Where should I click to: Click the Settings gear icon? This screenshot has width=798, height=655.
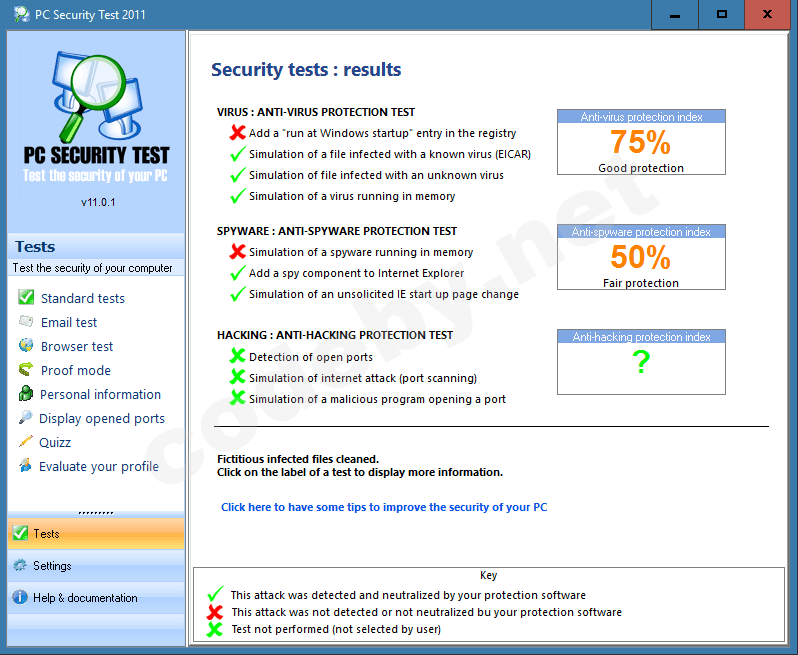click(x=20, y=565)
